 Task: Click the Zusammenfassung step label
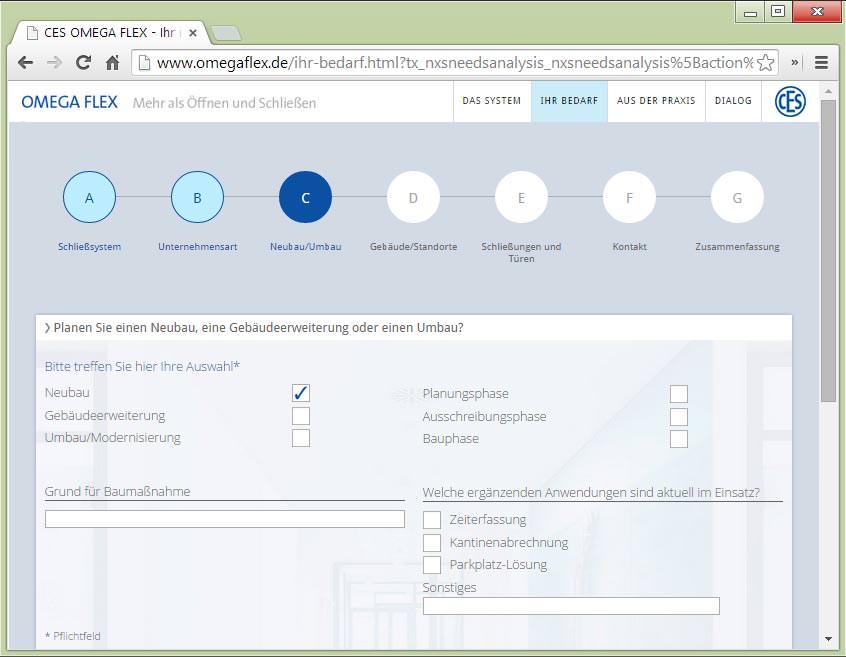737,247
